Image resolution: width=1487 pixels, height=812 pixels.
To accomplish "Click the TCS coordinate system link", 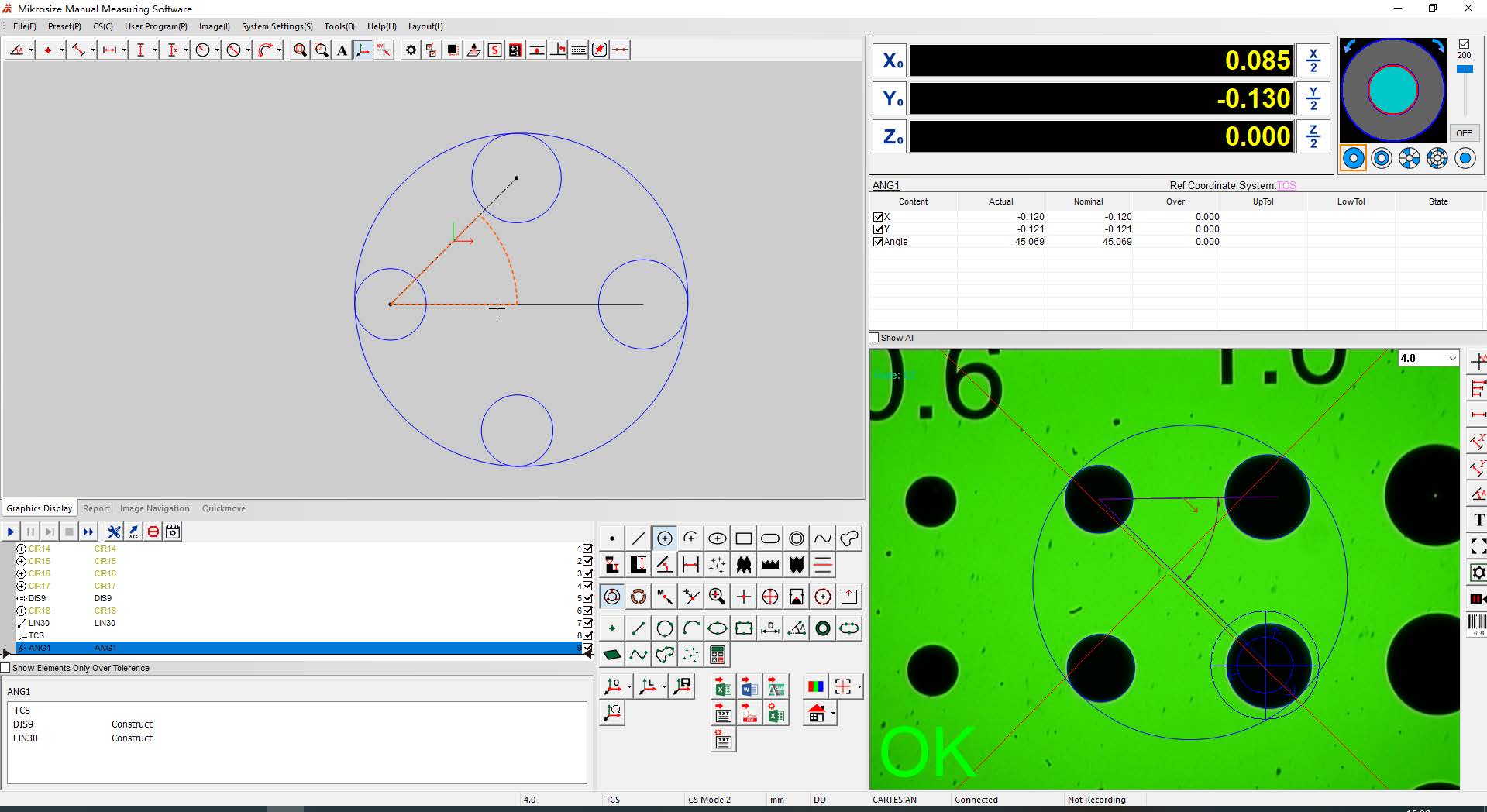I will click(x=1286, y=186).
